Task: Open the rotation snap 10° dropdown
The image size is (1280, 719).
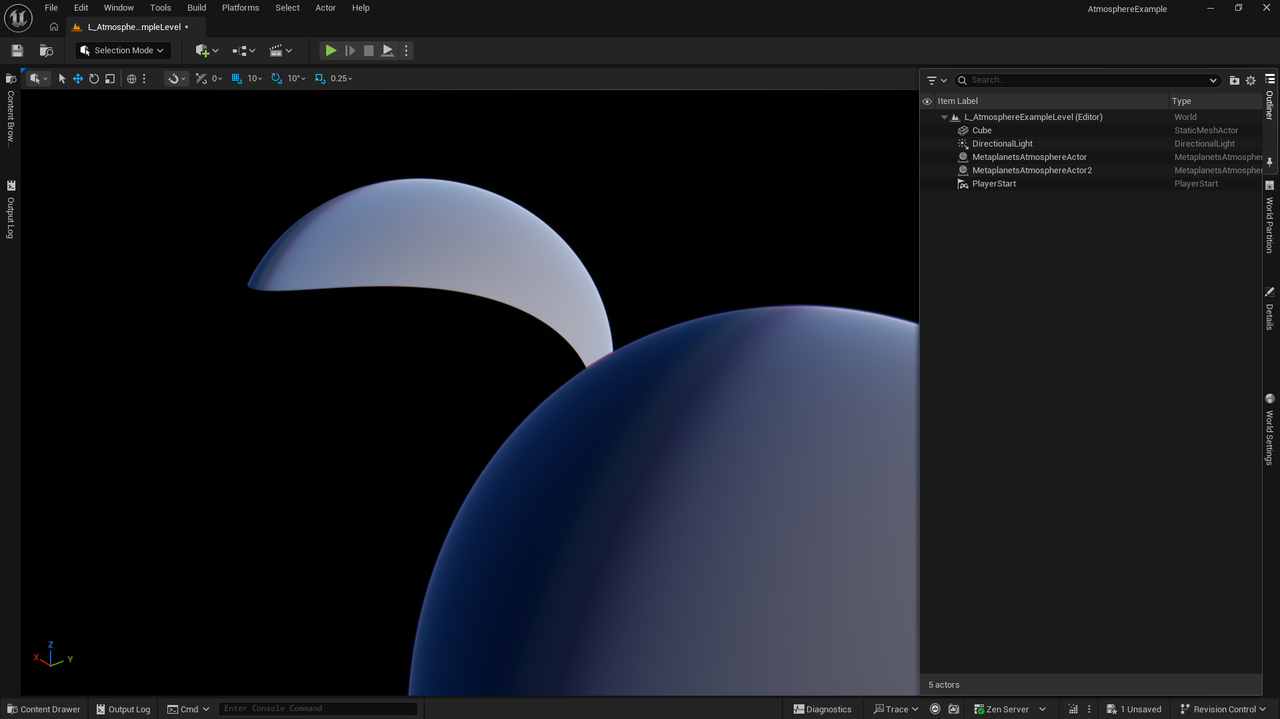Action: click(296, 78)
